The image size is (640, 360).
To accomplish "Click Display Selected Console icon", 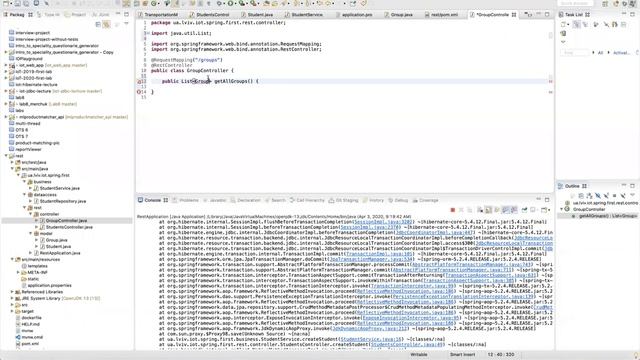I will tap(533, 210).
